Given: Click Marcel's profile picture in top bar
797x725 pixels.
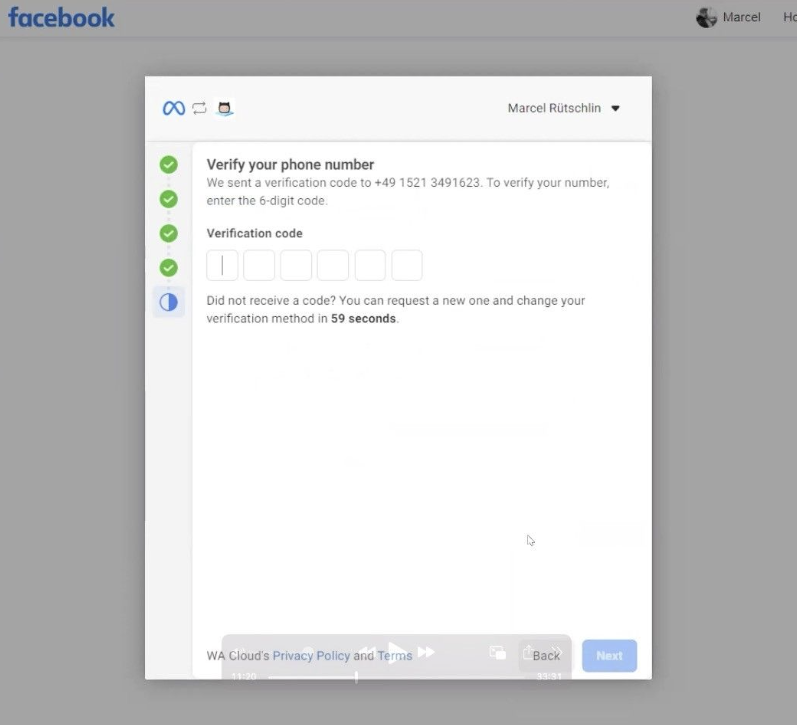Looking at the screenshot, I should pyautogui.click(x=707, y=17).
